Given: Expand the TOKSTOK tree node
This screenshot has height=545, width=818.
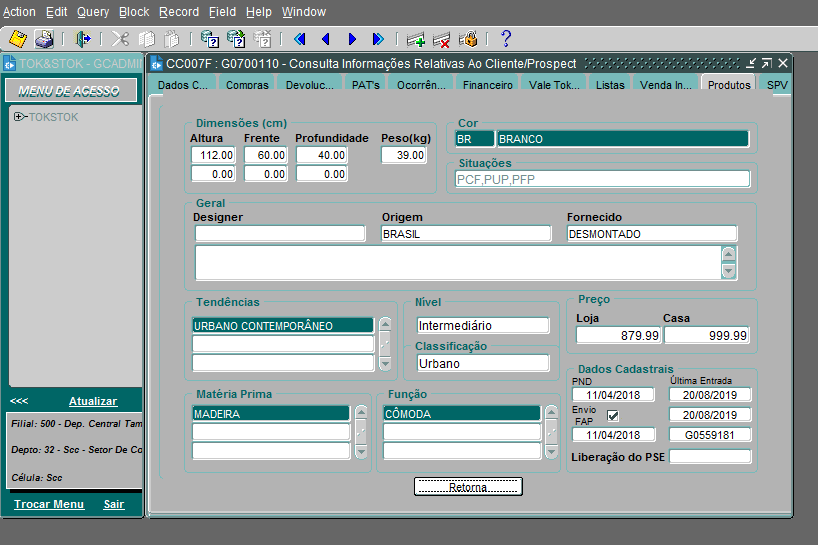Looking at the screenshot, I should 19,116.
